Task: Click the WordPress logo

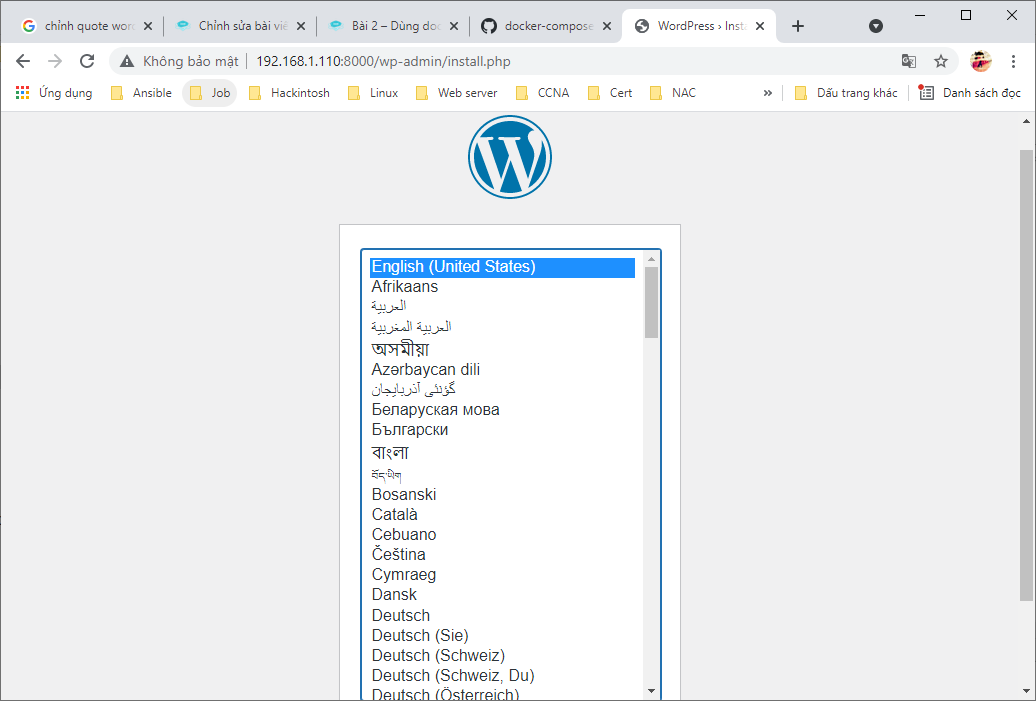Action: pos(509,156)
